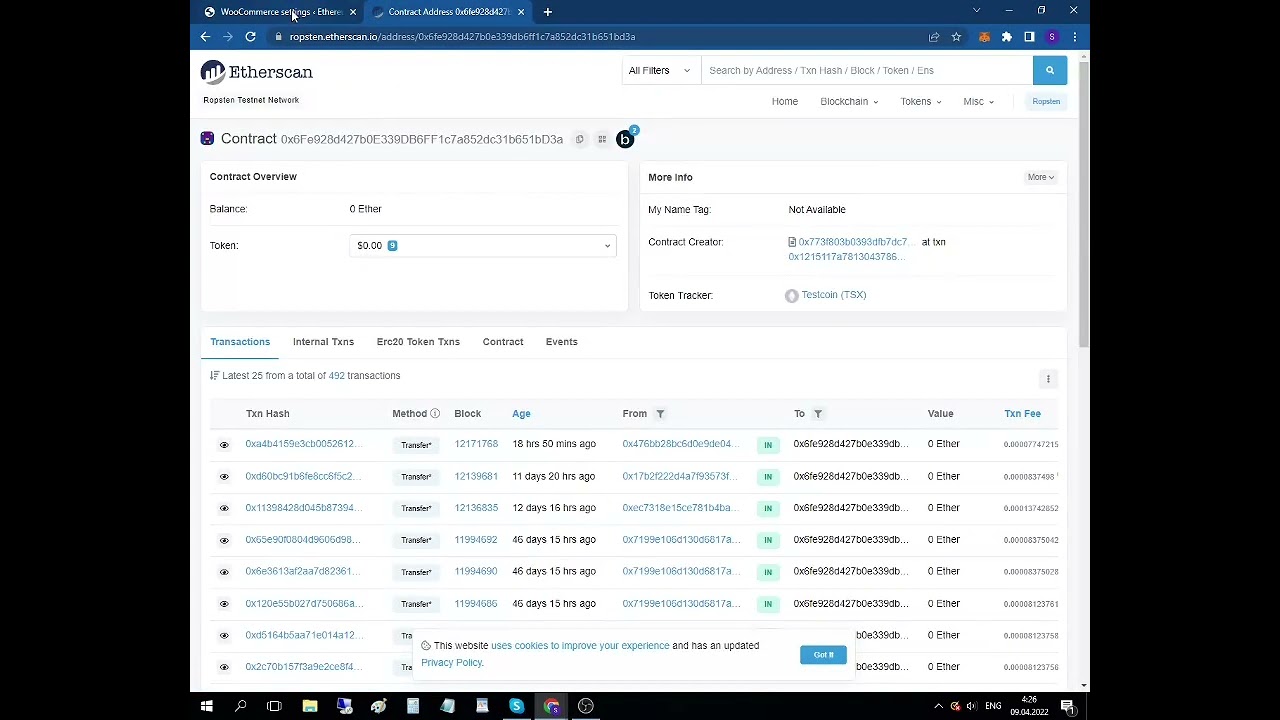The width and height of the screenshot is (1280, 720).
Task: Switch to WooCommerce settings browser tab
Action: point(281,12)
